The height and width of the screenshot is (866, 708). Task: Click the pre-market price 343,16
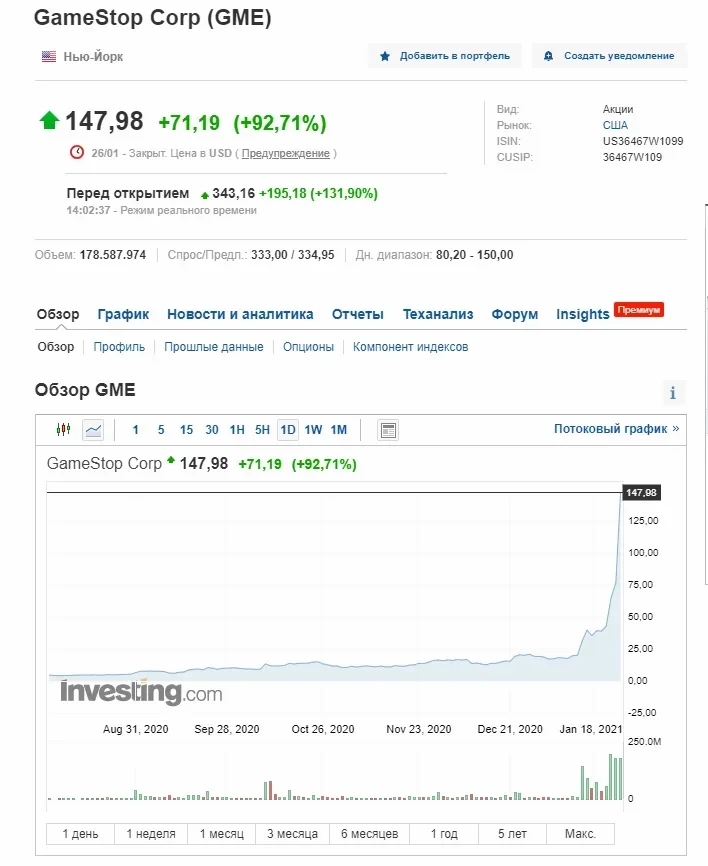(x=234, y=193)
